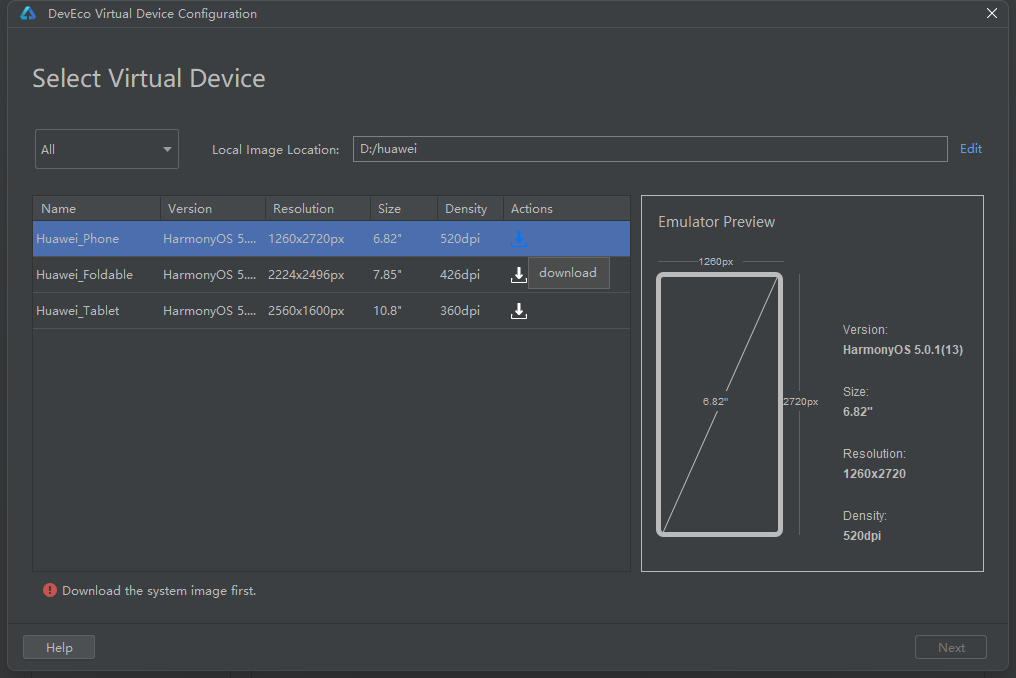This screenshot has width=1016, height=678.
Task: Click the HarmonyOS 5.0.1(13) version text
Action: (x=903, y=349)
